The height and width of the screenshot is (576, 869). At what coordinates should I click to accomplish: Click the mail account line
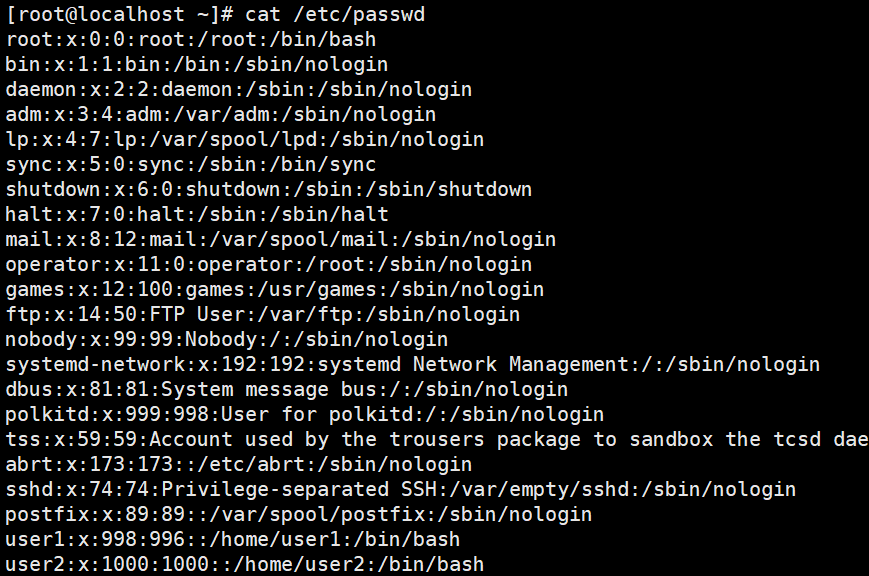[x=280, y=239]
